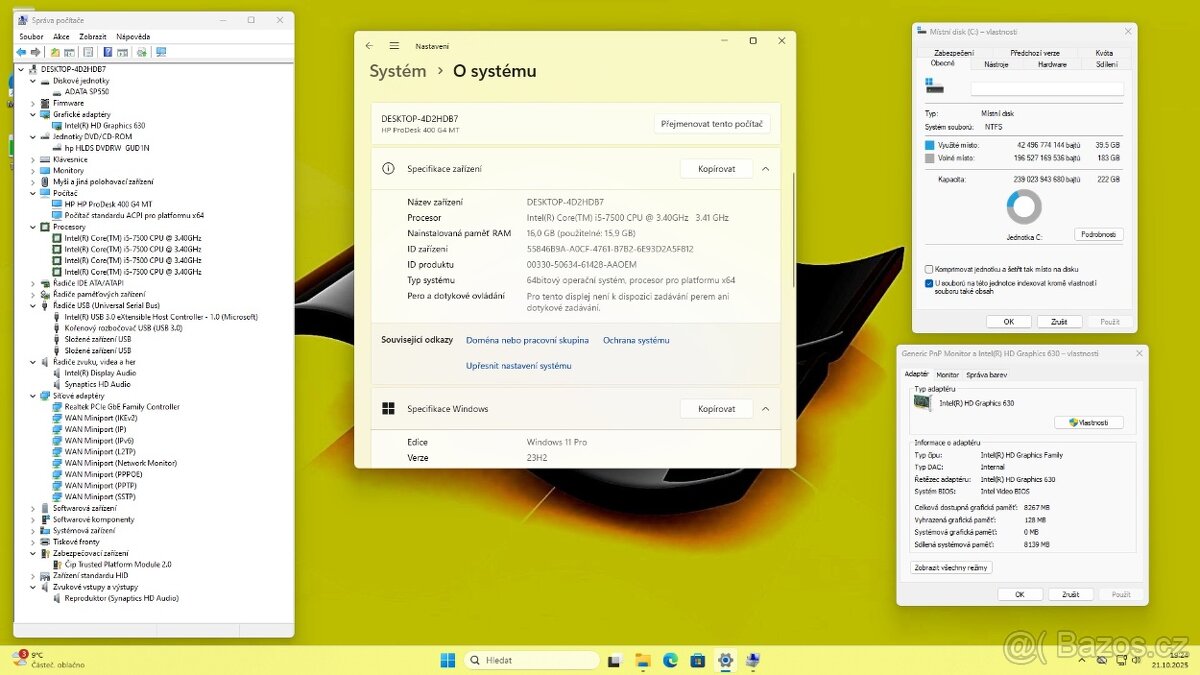Uncheck file content indexing checkbox

(x=929, y=281)
